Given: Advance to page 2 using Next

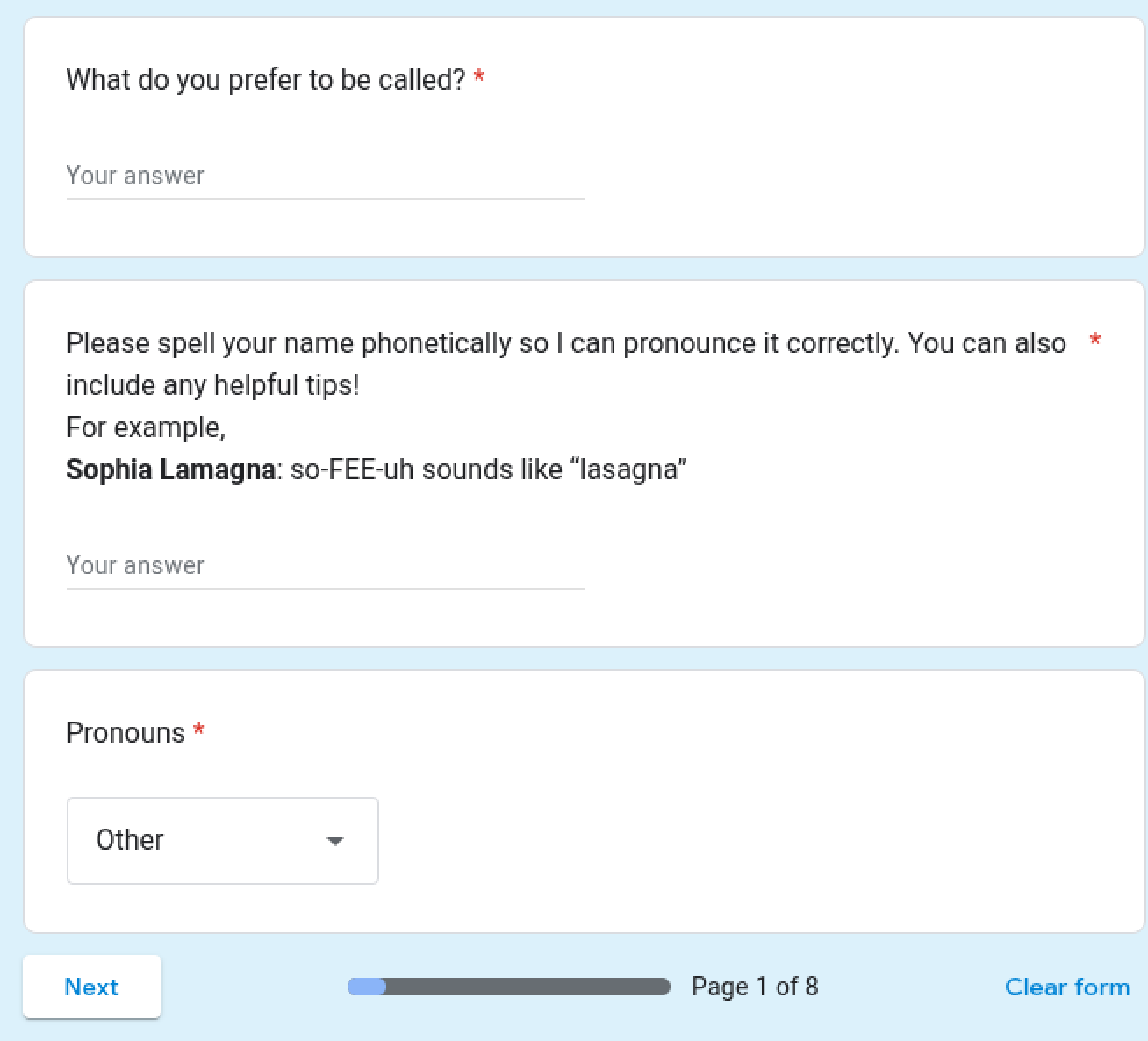Looking at the screenshot, I should [91, 987].
